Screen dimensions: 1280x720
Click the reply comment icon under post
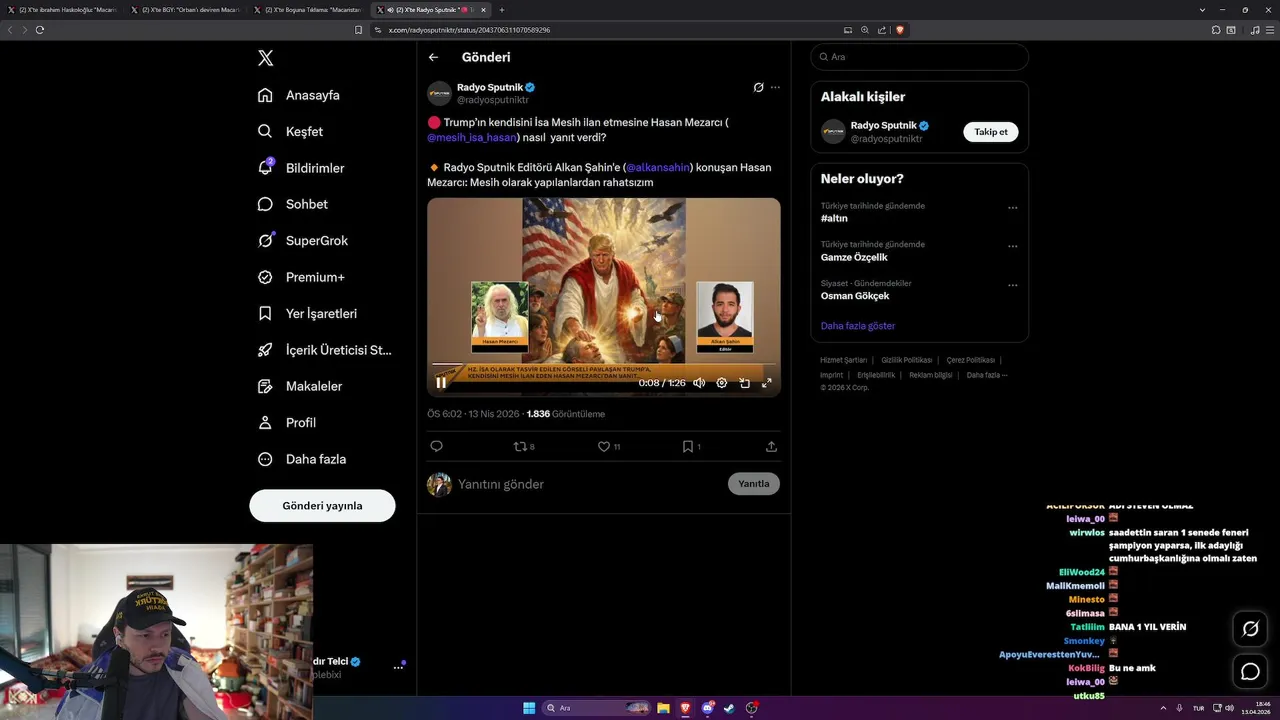(436, 446)
